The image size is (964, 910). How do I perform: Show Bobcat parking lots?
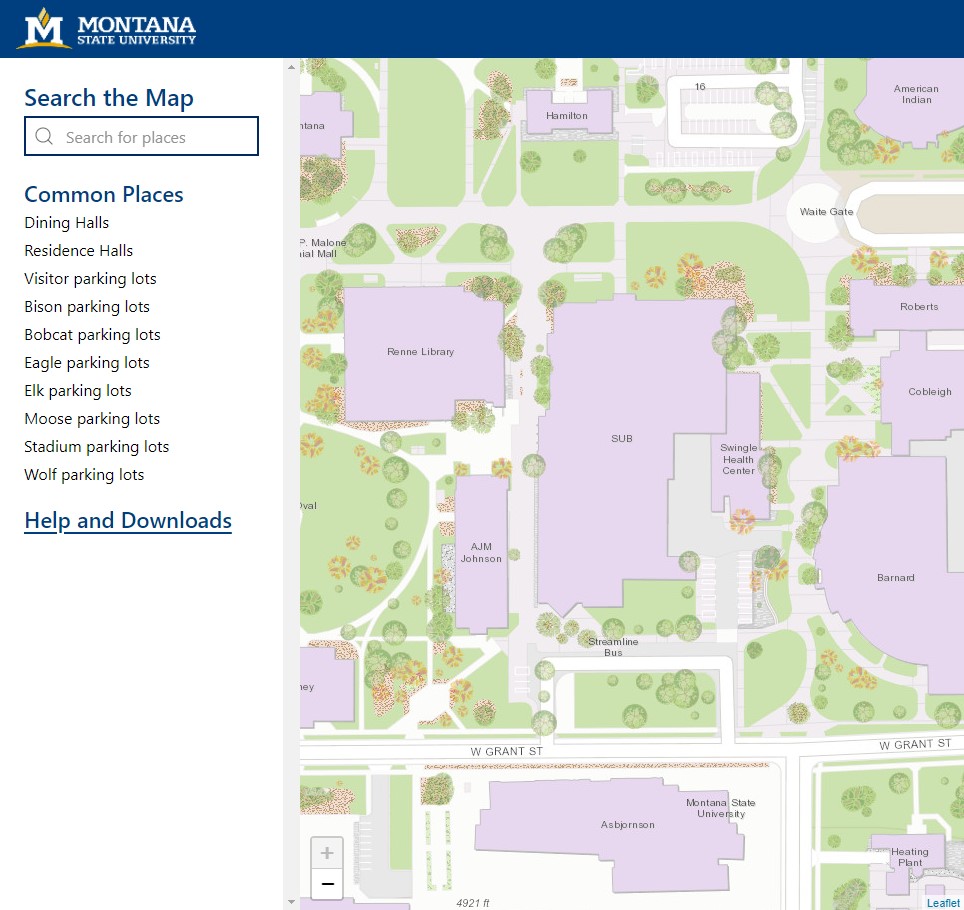(x=92, y=334)
